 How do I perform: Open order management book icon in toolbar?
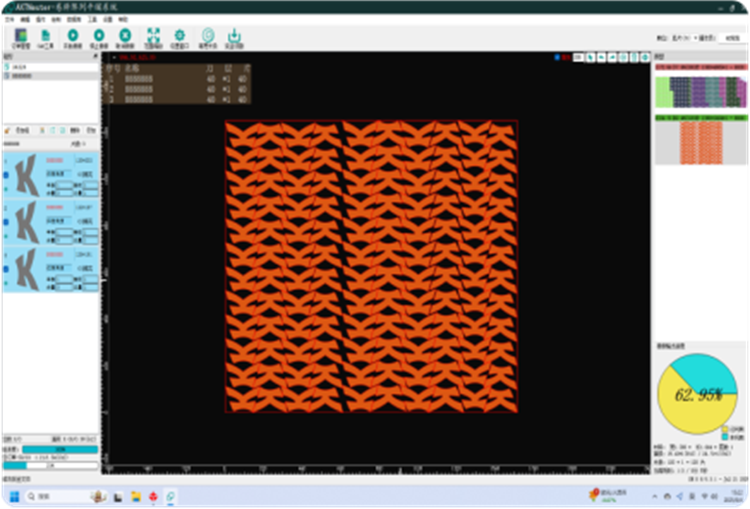19,37
